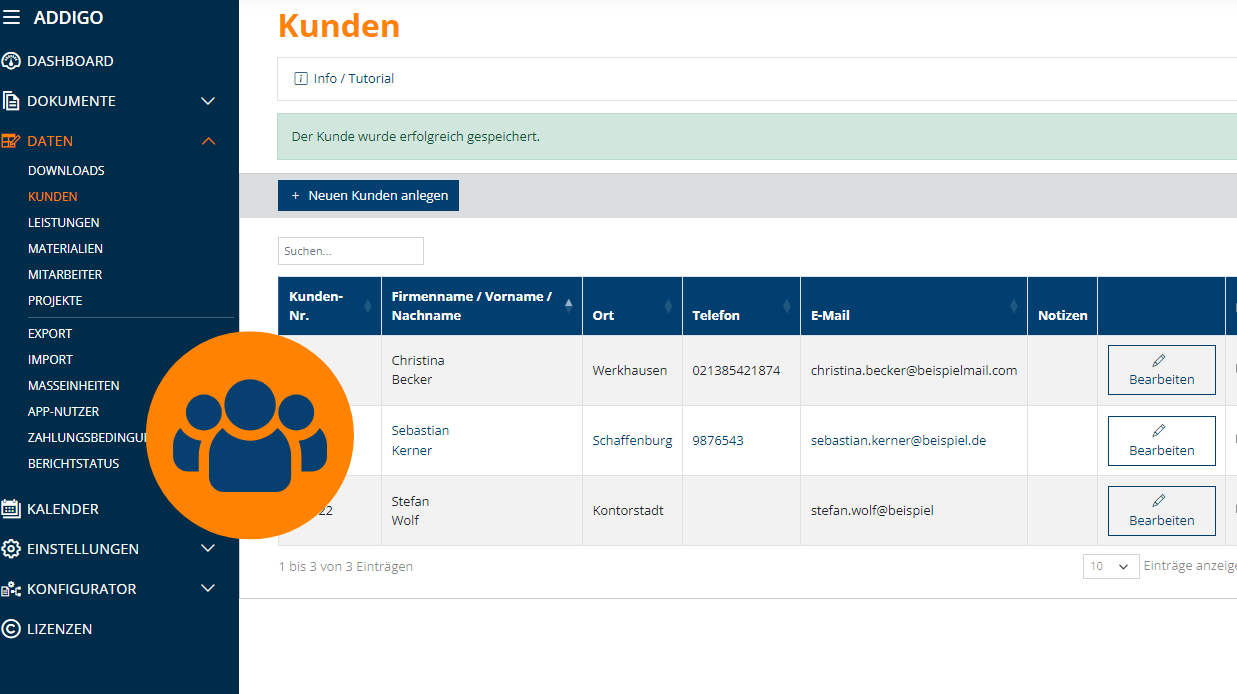The height and width of the screenshot is (694, 1237).
Task: Open Import in the sidebar
Action: click(x=50, y=360)
